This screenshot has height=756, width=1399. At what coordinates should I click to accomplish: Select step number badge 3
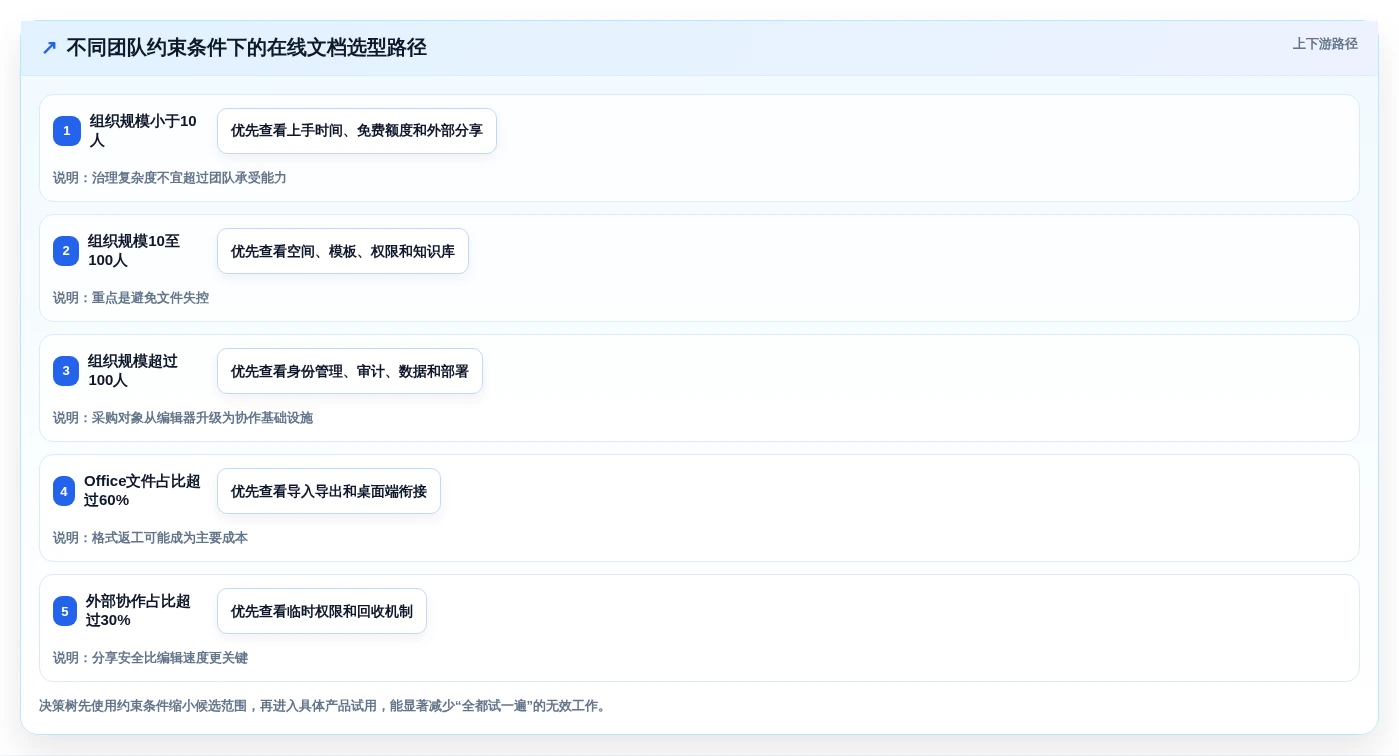pos(66,371)
